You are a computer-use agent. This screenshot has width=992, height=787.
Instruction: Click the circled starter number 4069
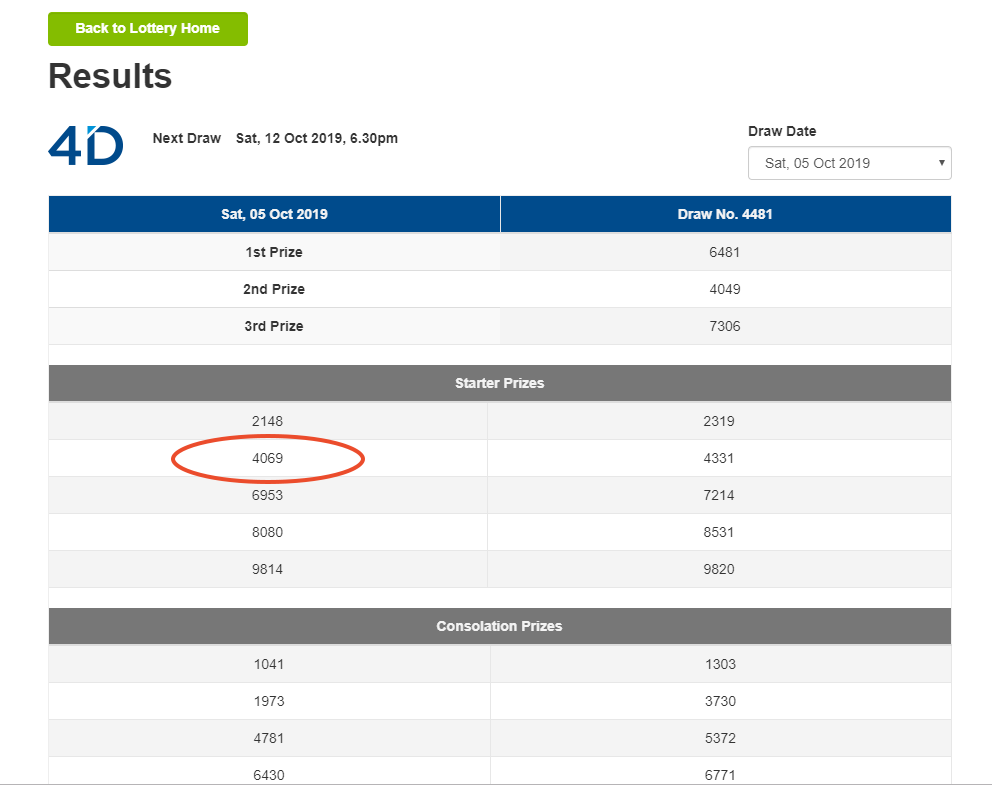[x=268, y=458]
